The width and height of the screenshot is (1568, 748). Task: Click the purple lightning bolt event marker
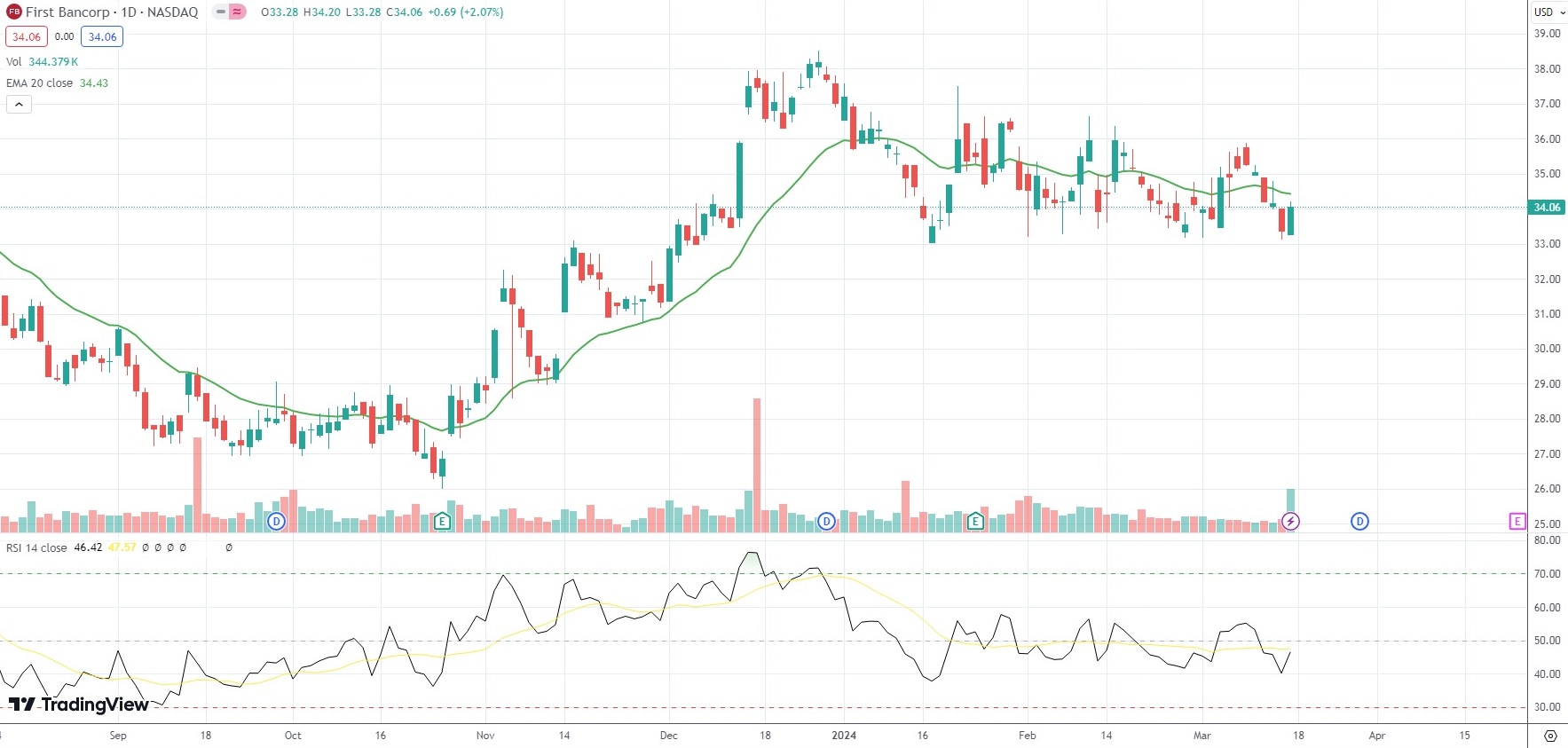click(1290, 521)
